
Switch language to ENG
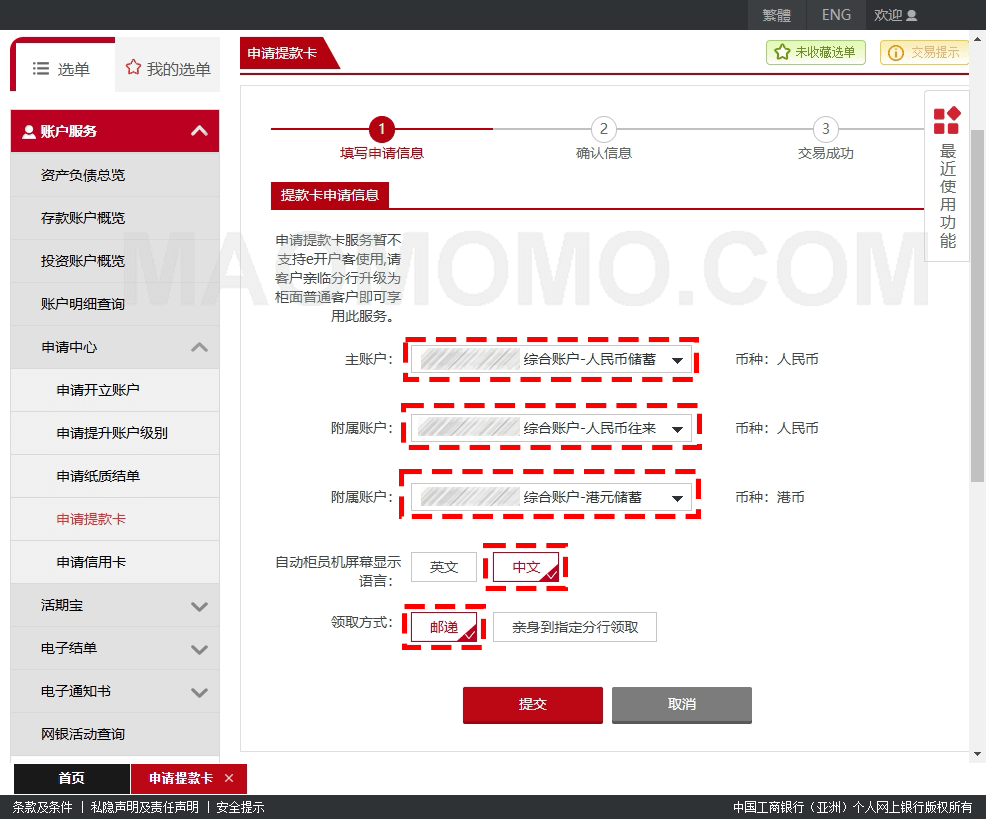(836, 15)
